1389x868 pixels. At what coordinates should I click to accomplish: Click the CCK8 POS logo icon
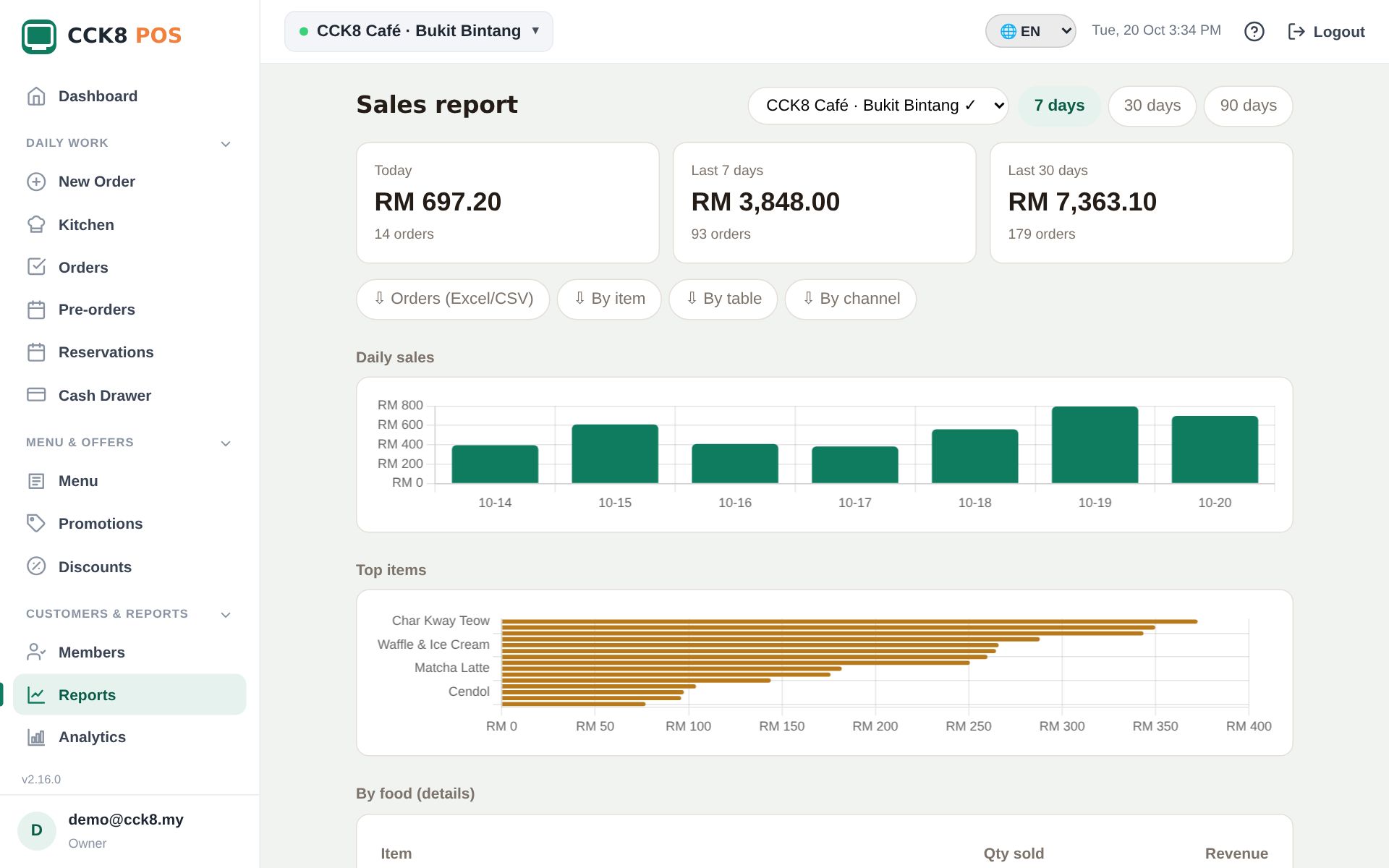click(39, 36)
